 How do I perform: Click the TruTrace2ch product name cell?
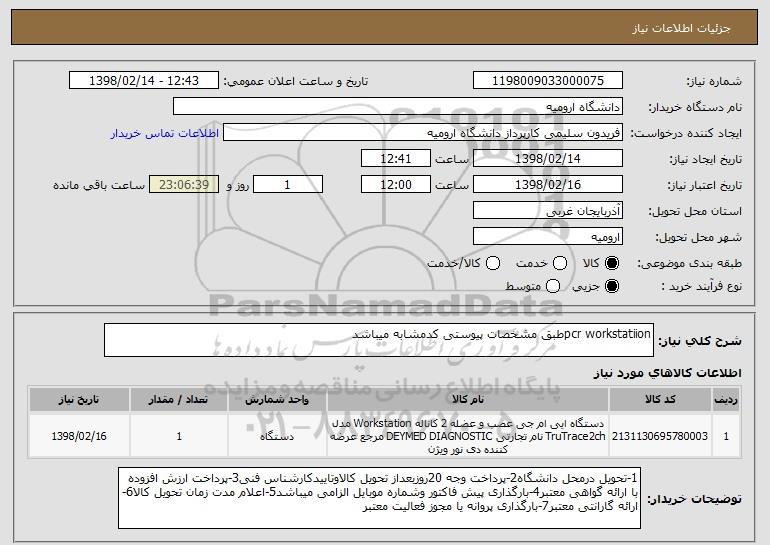coord(468,436)
